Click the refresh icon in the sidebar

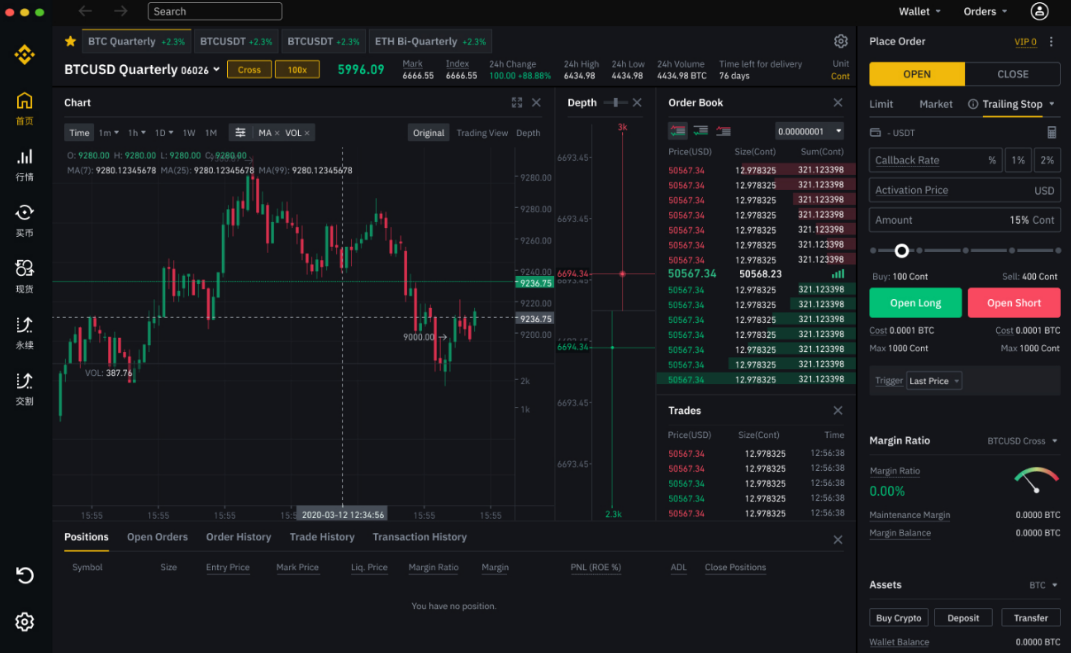point(25,576)
